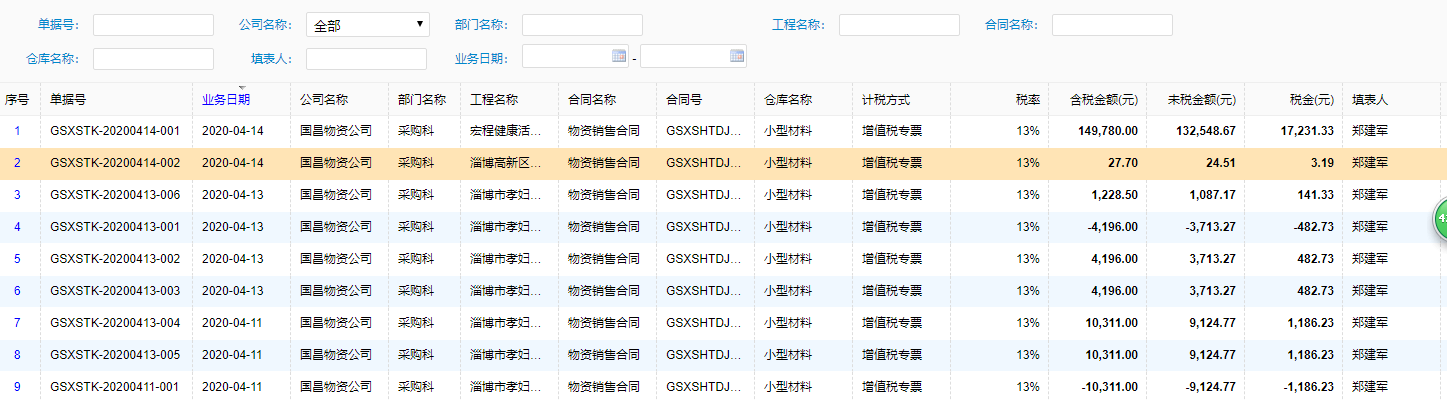This screenshot has width=1447, height=401.
Task: Open row number 9 link
Action: pos(17,386)
